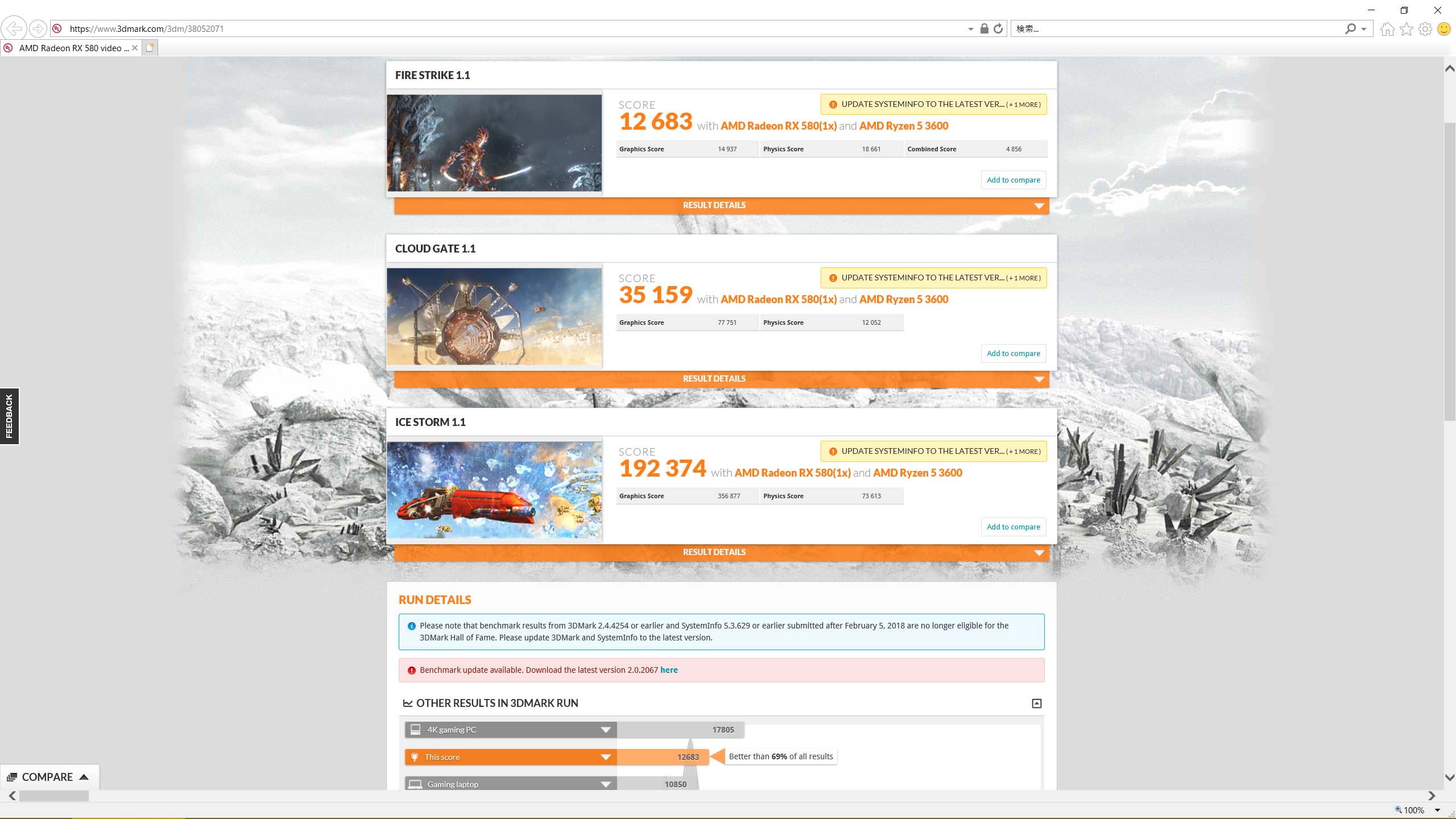This screenshot has width=1456, height=819.
Task: Open a new browser tab
Action: (150, 48)
